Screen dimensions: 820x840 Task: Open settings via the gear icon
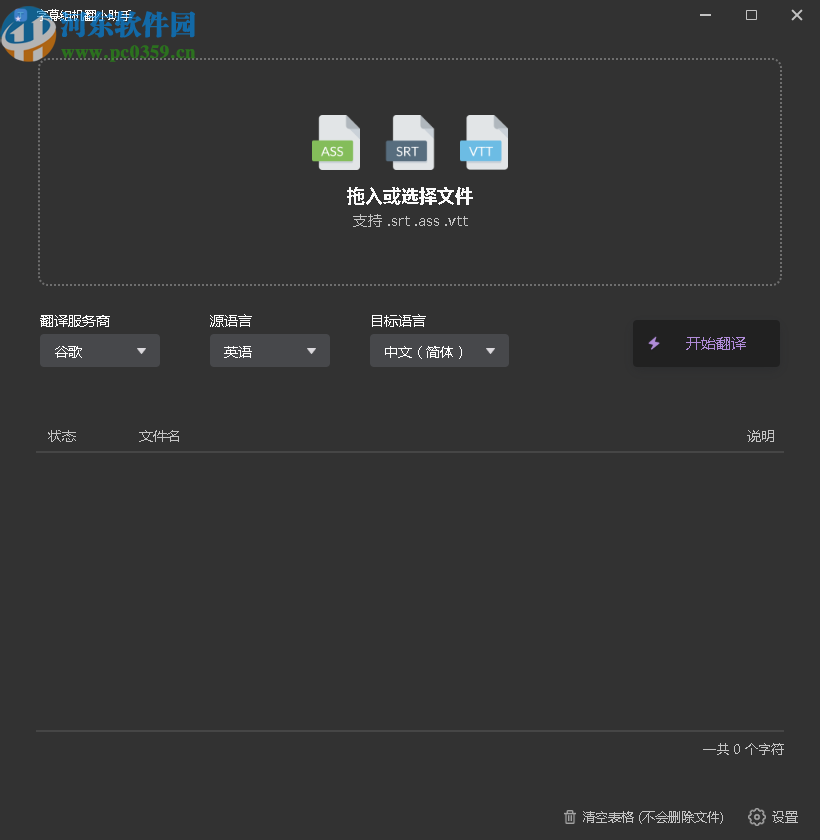point(757,817)
